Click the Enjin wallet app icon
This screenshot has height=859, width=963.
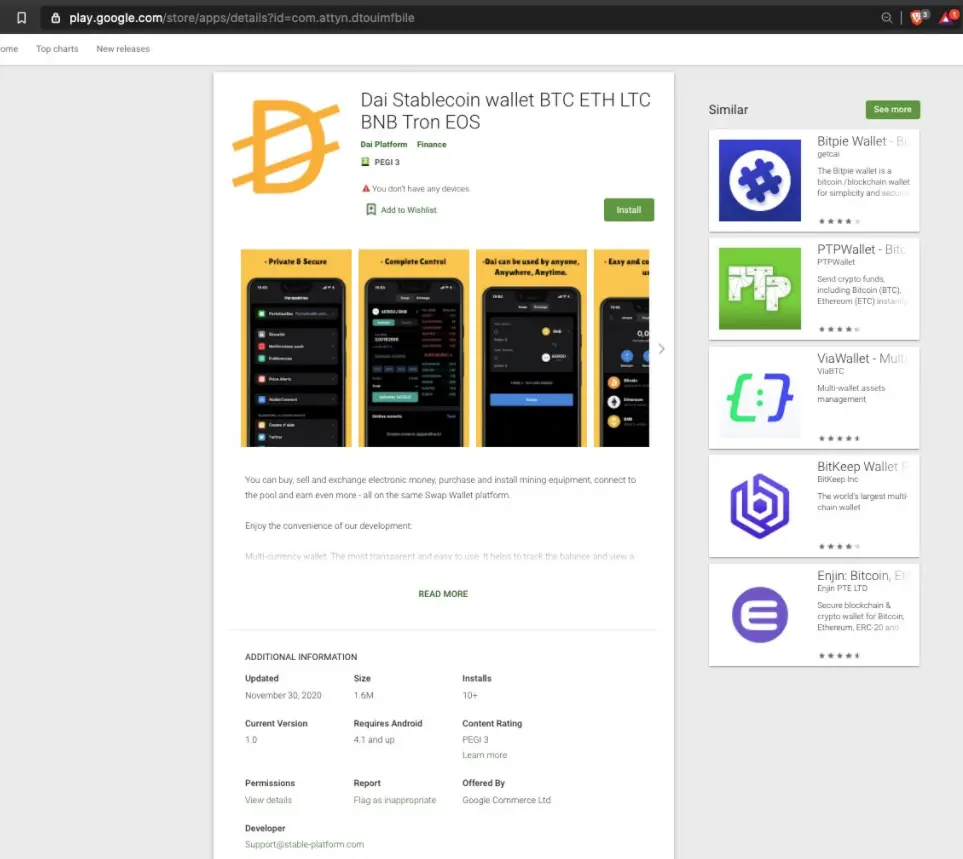pyautogui.click(x=760, y=615)
